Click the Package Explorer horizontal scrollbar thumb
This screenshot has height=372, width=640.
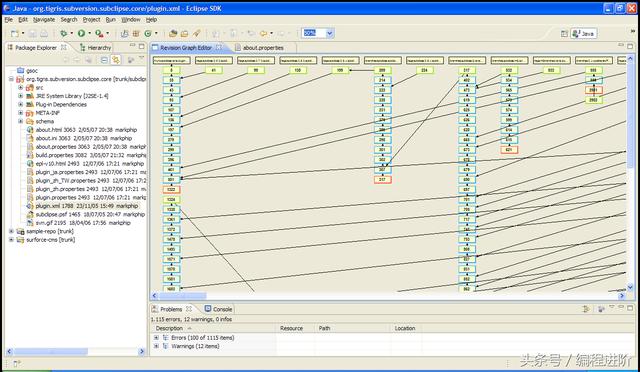(51, 352)
